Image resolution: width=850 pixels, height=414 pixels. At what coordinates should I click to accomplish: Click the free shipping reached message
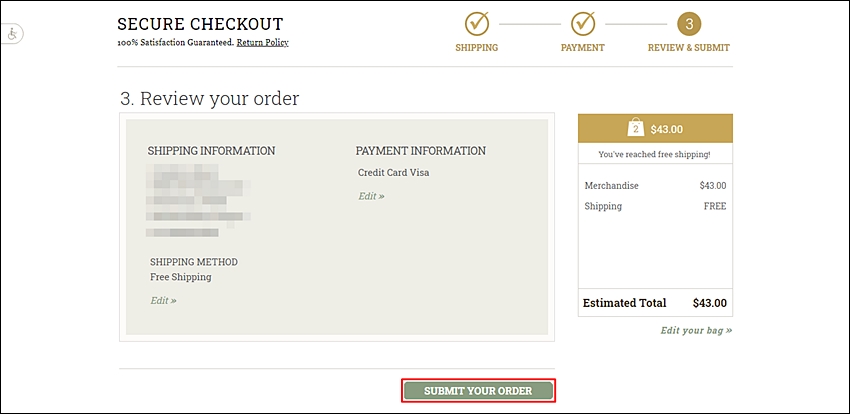point(654,154)
